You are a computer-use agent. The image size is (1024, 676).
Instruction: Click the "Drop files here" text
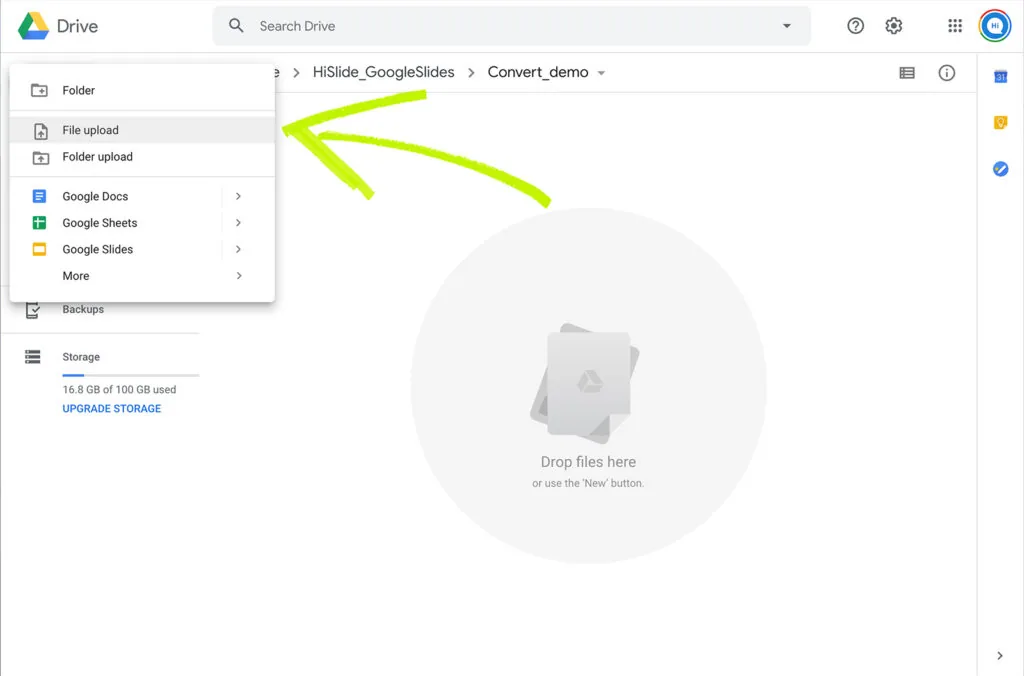click(x=588, y=462)
